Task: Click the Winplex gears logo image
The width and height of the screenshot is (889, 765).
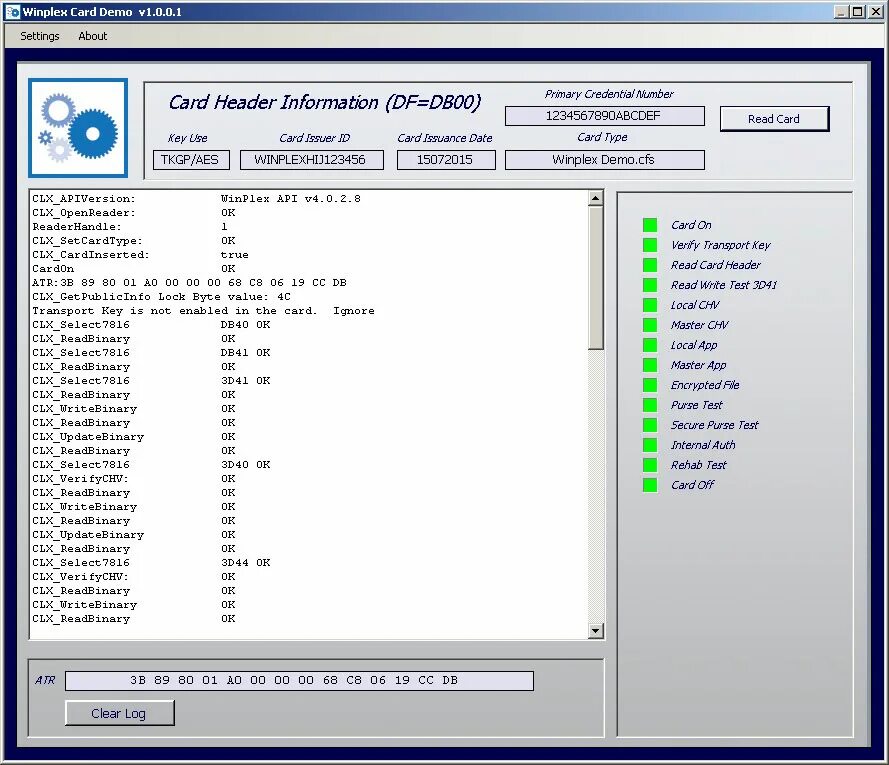Action: click(x=78, y=128)
